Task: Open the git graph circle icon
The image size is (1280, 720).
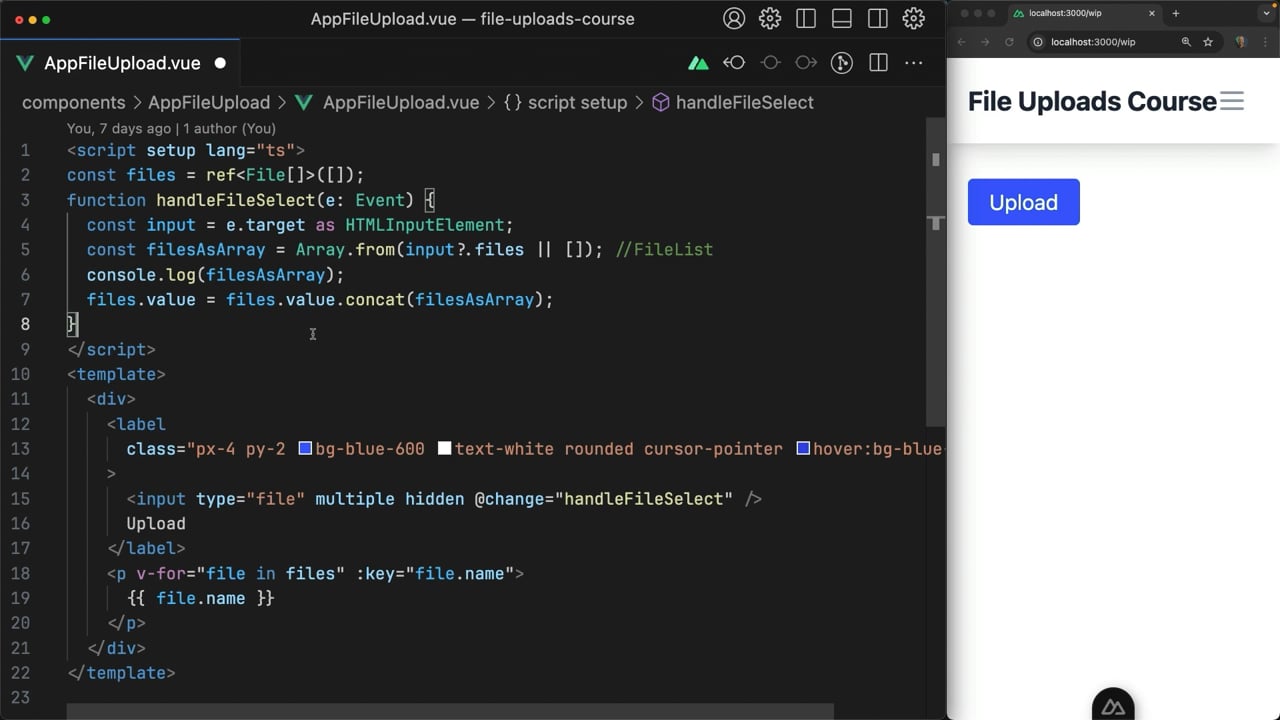Action: click(842, 63)
